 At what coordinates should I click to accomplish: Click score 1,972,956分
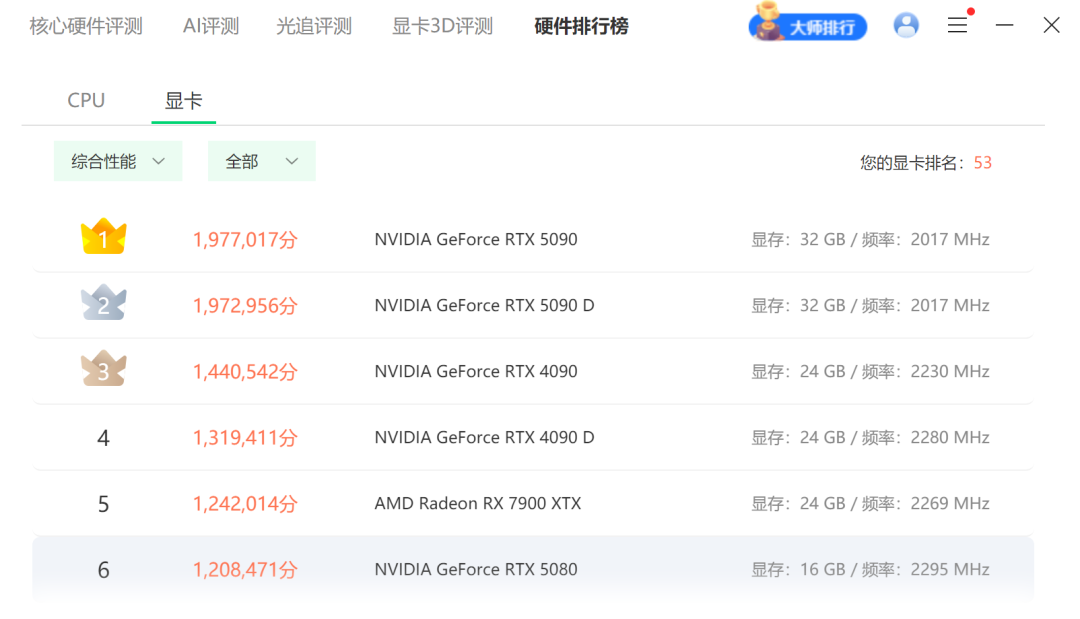click(245, 306)
